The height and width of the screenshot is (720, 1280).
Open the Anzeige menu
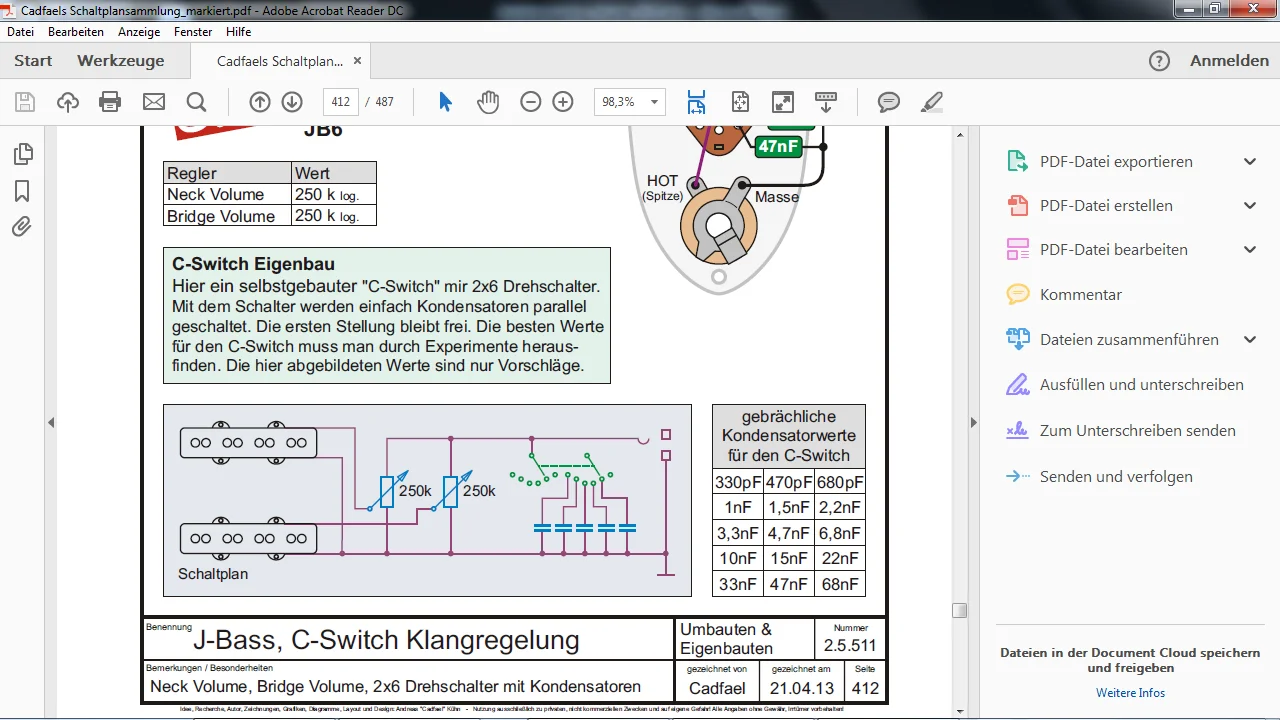[x=139, y=32]
